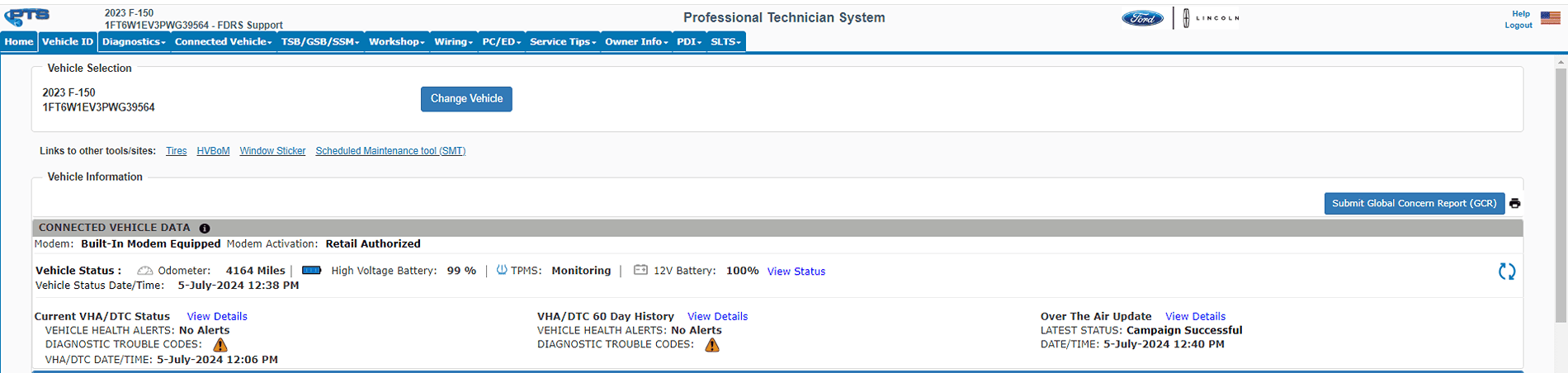
Task: Click the 60 Day History warning triangle
Action: (x=712, y=345)
